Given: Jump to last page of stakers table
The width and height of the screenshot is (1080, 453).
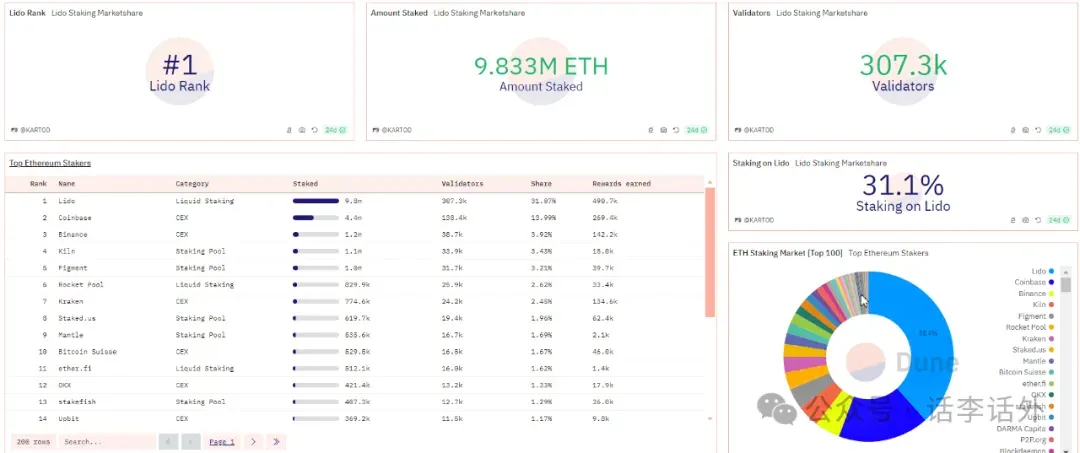Looking at the screenshot, I should point(276,441).
